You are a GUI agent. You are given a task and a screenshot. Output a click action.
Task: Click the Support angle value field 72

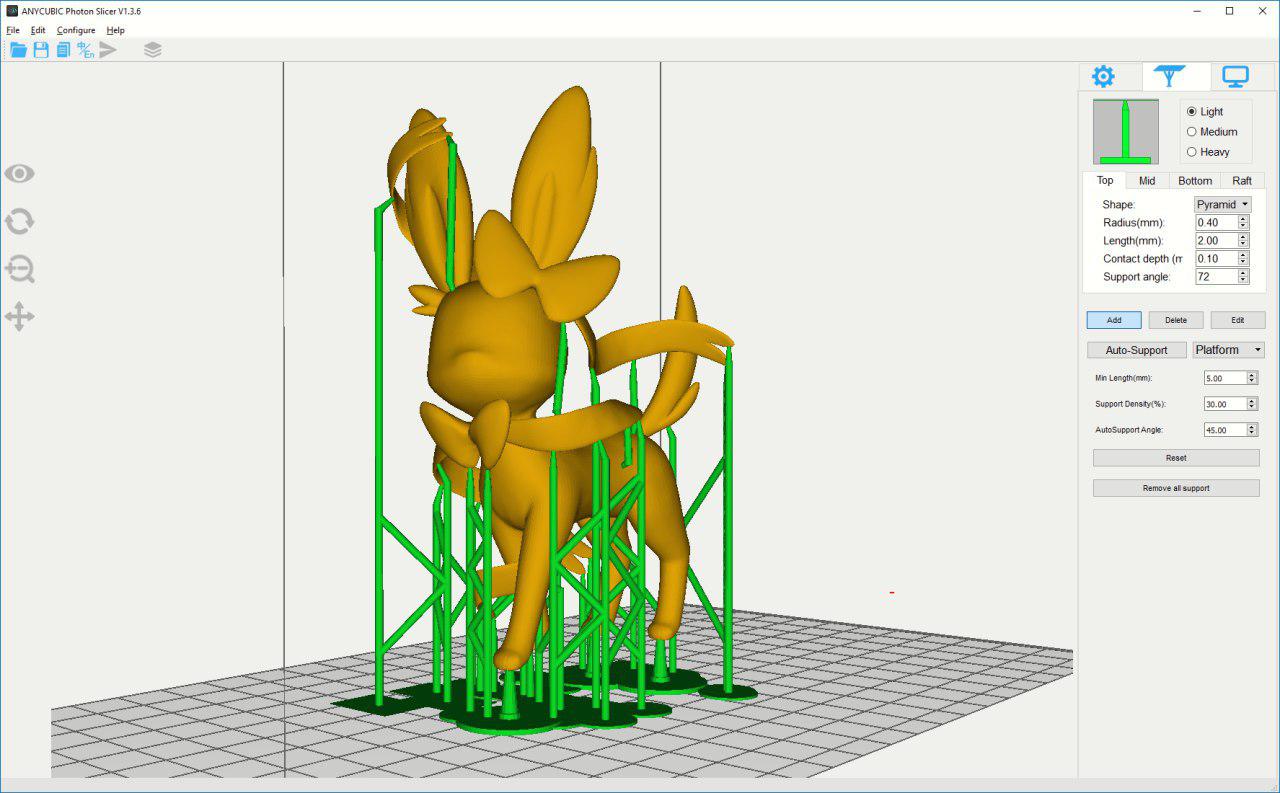coord(1217,276)
